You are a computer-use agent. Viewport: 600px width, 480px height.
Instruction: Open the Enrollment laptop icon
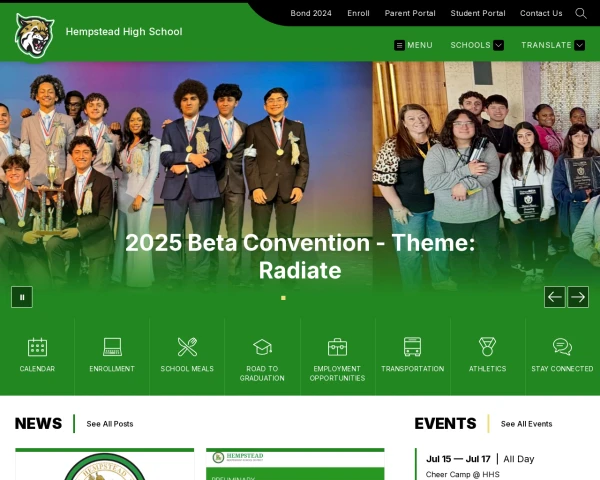pos(112,347)
